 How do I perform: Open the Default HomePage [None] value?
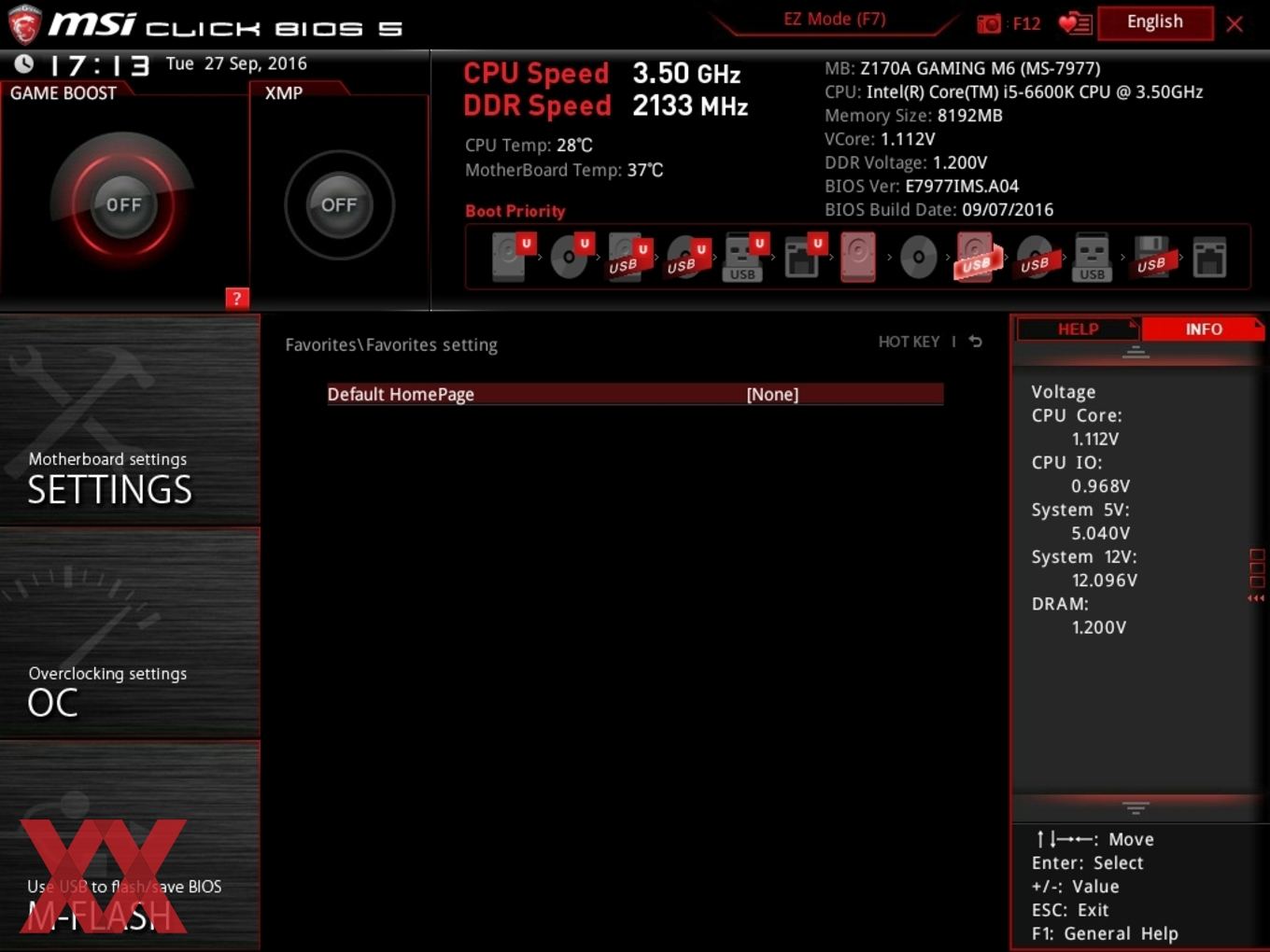click(772, 394)
